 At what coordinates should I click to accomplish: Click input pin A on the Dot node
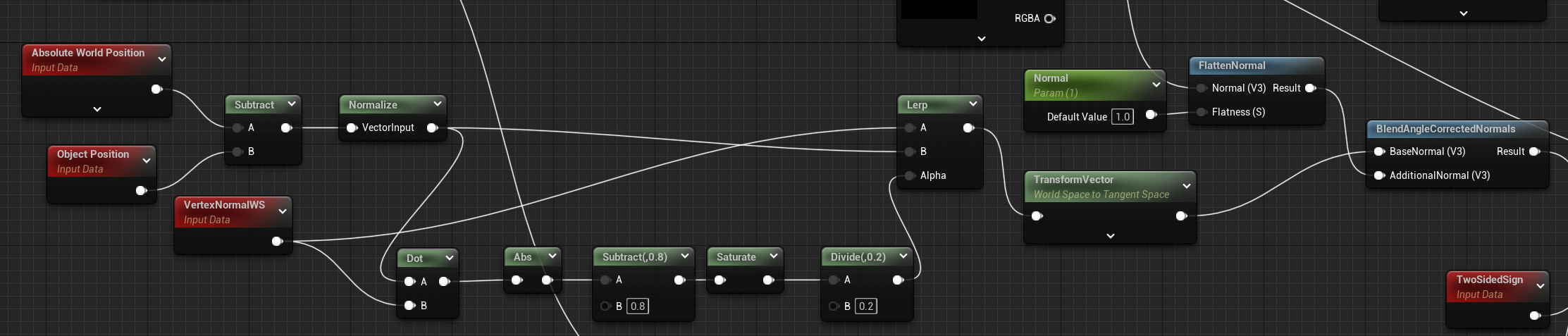pyautogui.click(x=409, y=281)
